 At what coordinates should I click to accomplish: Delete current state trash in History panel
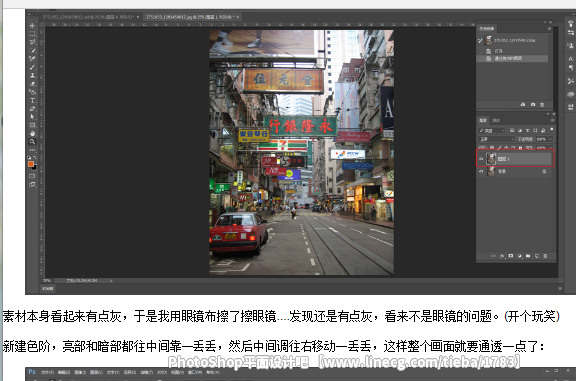(542, 105)
